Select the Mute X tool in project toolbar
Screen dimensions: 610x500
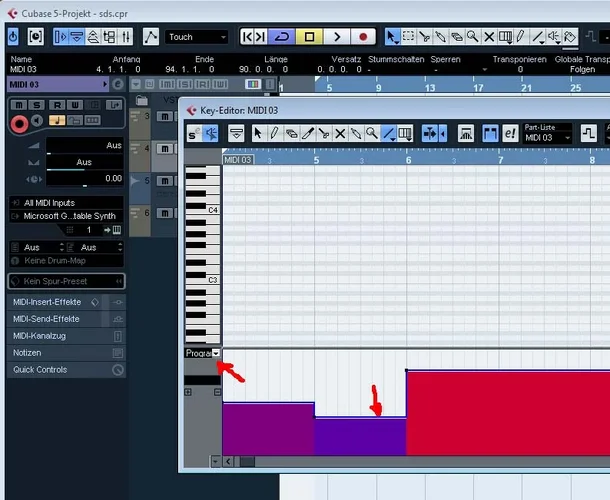pos(489,37)
